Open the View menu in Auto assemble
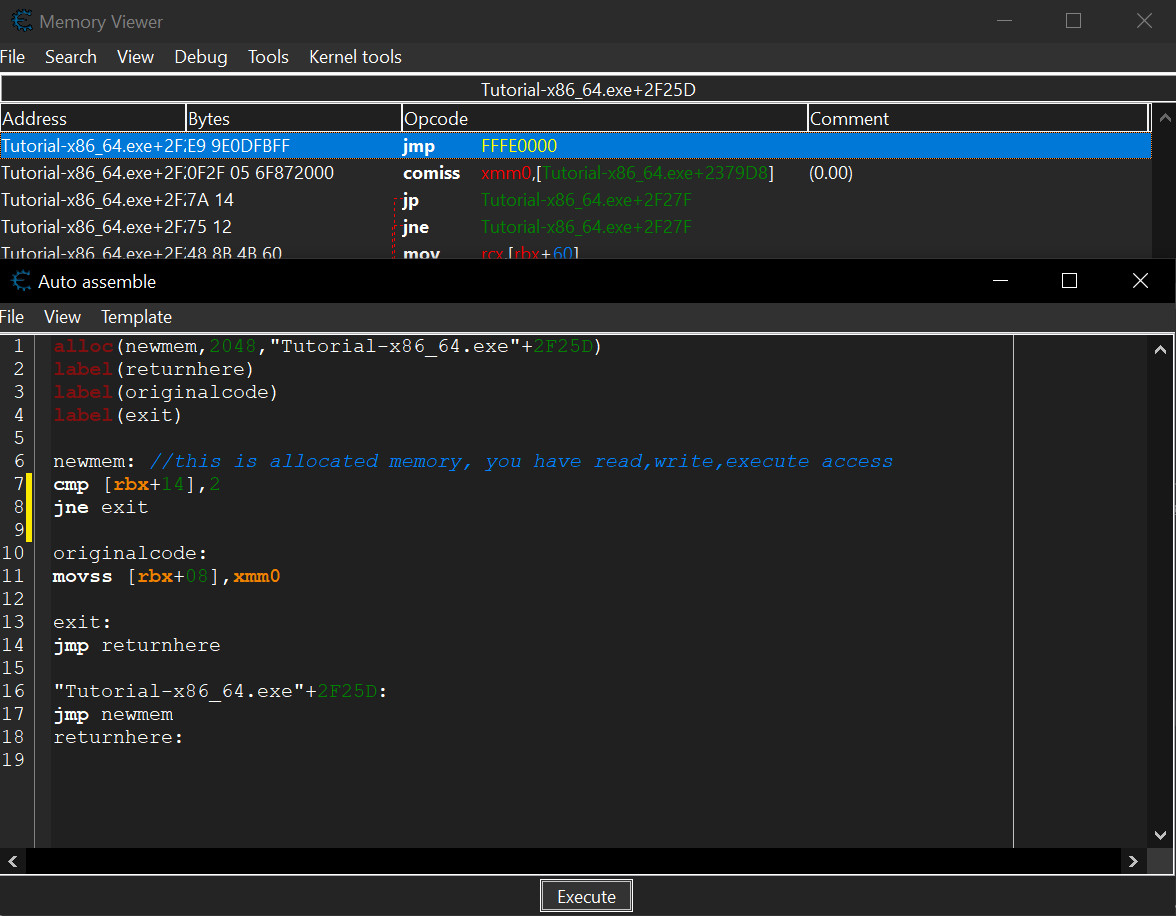 click(62, 317)
